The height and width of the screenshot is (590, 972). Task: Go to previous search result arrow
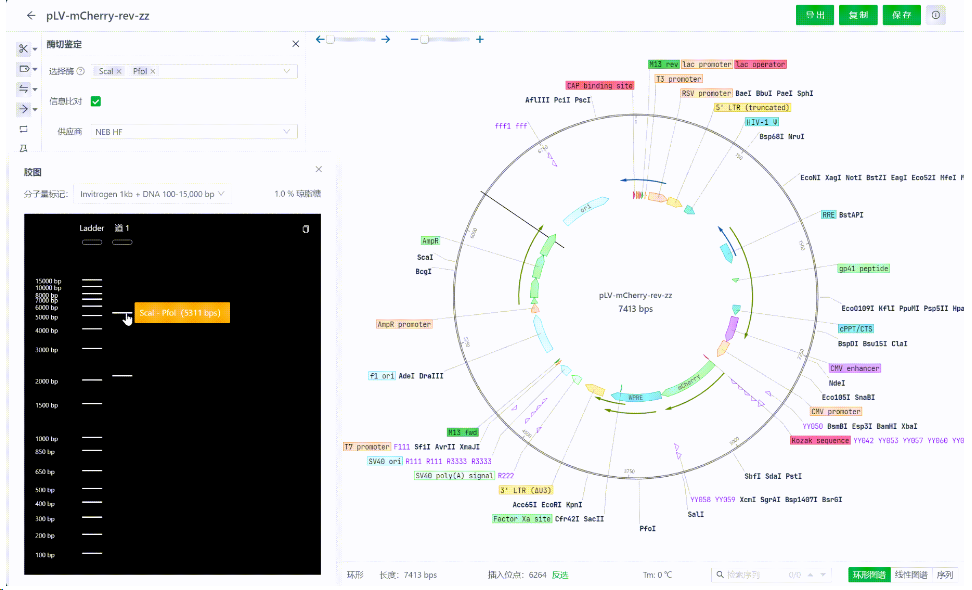(810, 575)
